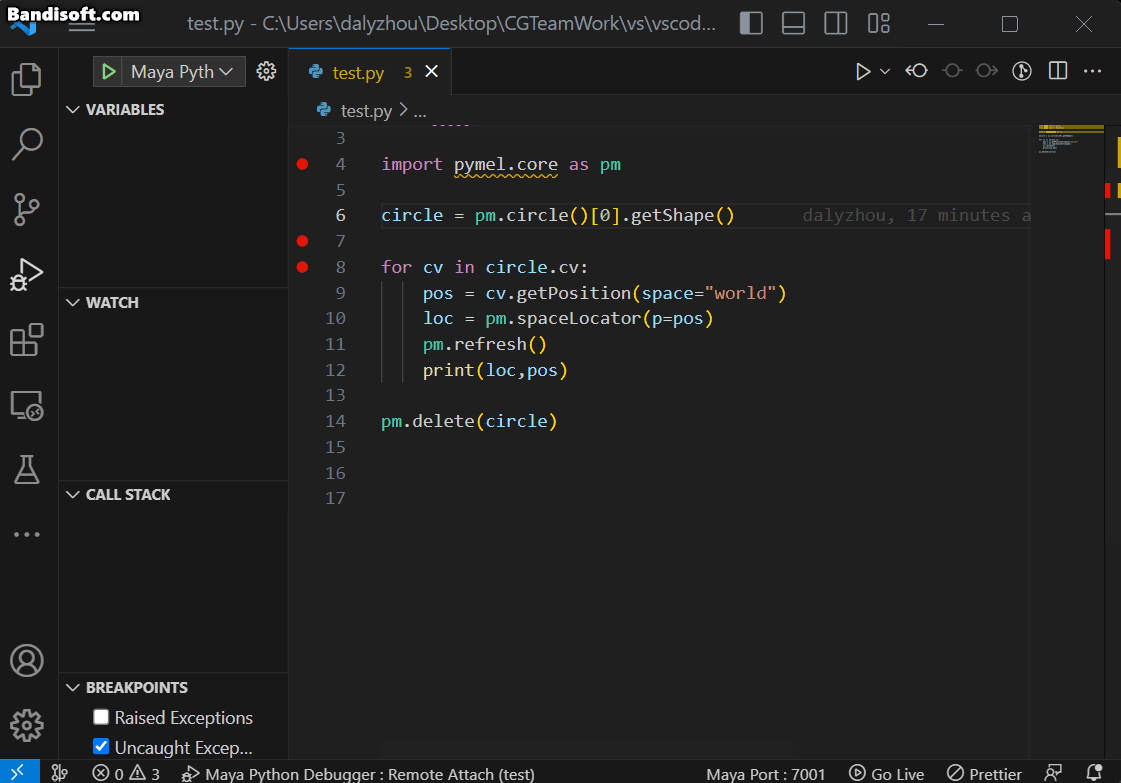Remove breakpoint on line 8

coord(302,267)
